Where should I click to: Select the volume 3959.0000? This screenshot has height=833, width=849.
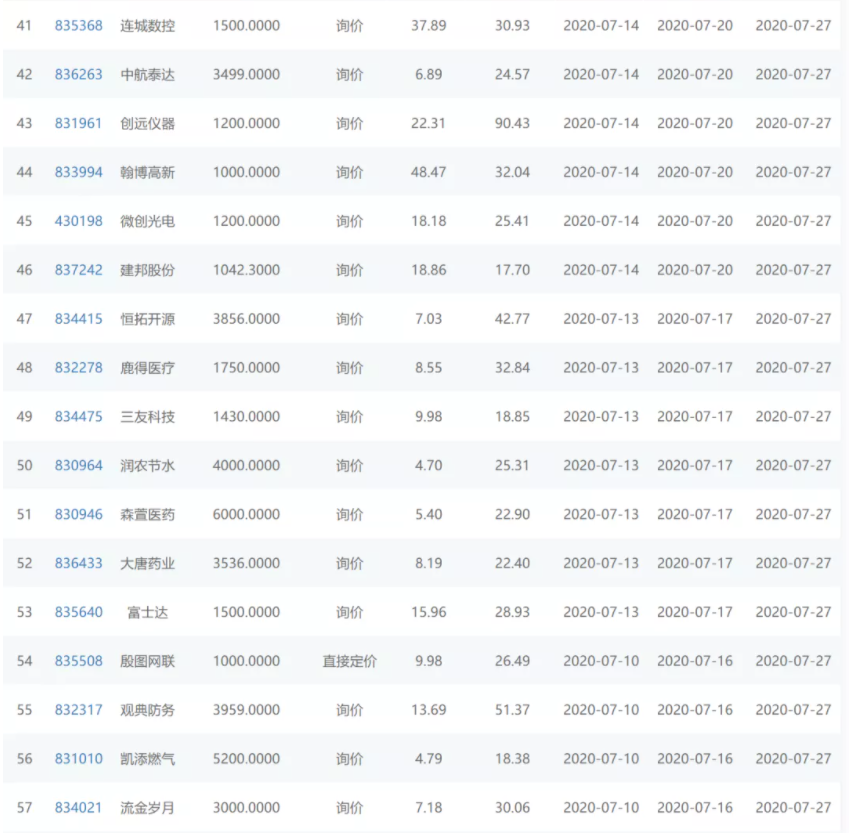(x=246, y=710)
